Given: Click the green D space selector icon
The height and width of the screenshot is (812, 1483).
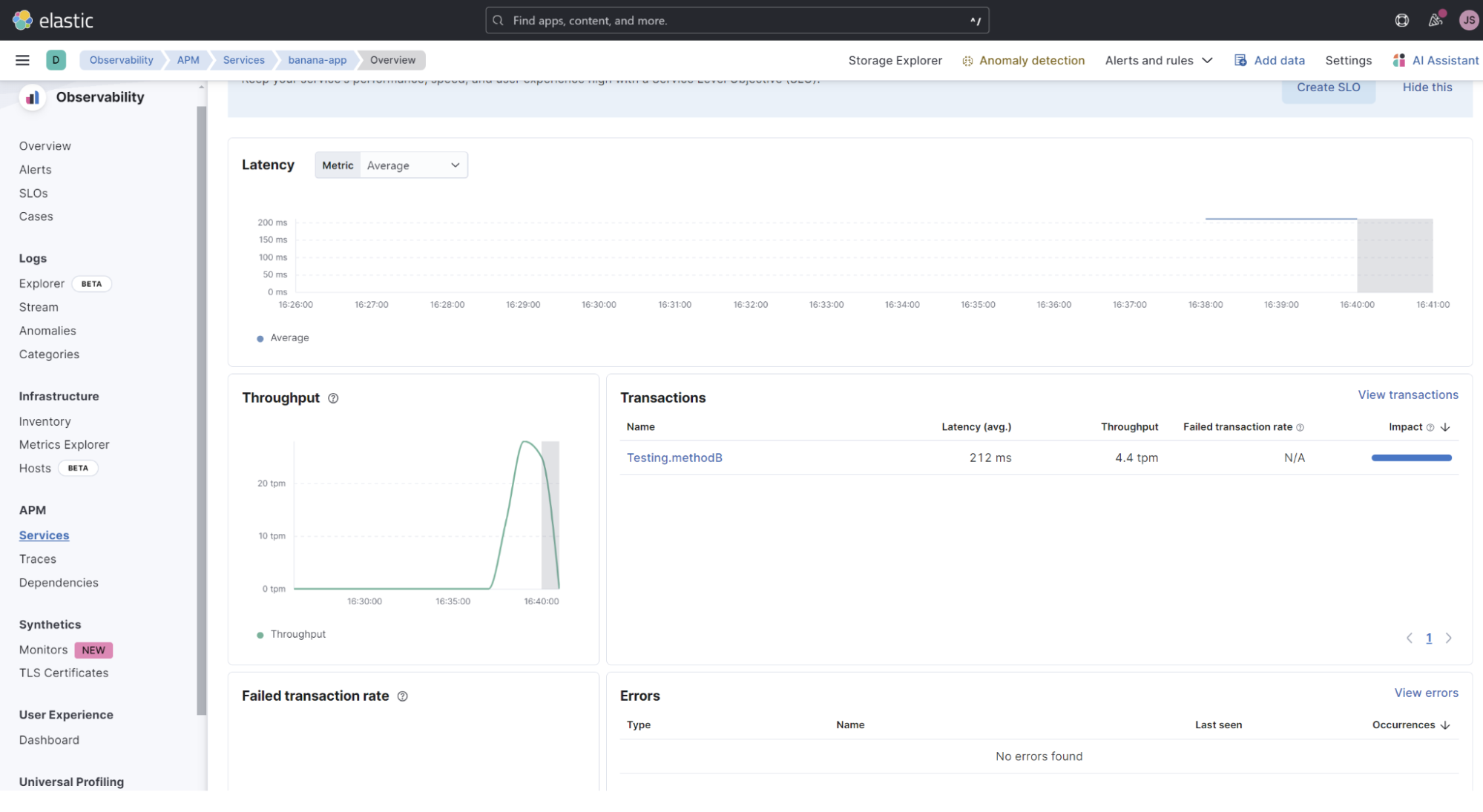Looking at the screenshot, I should (x=56, y=60).
